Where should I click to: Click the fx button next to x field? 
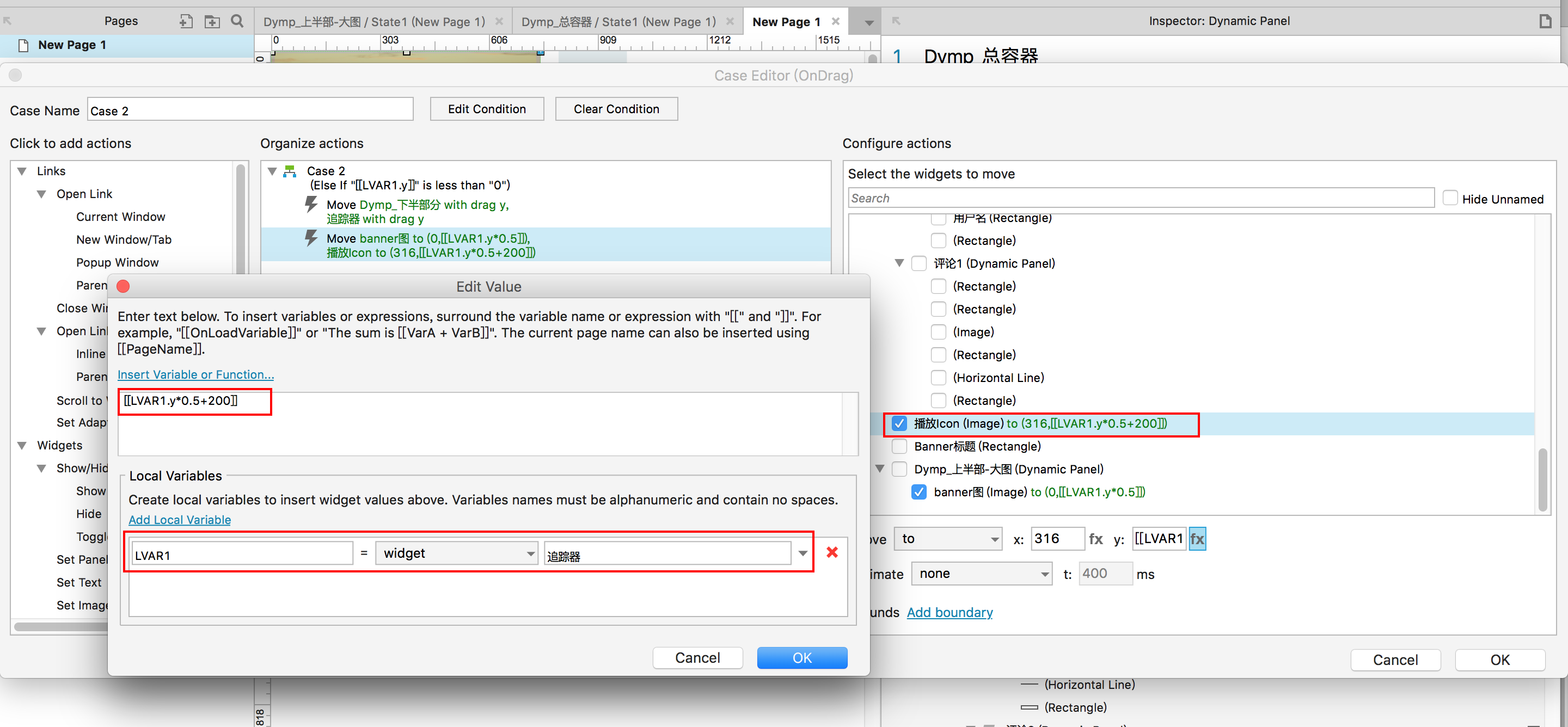[x=1095, y=539]
